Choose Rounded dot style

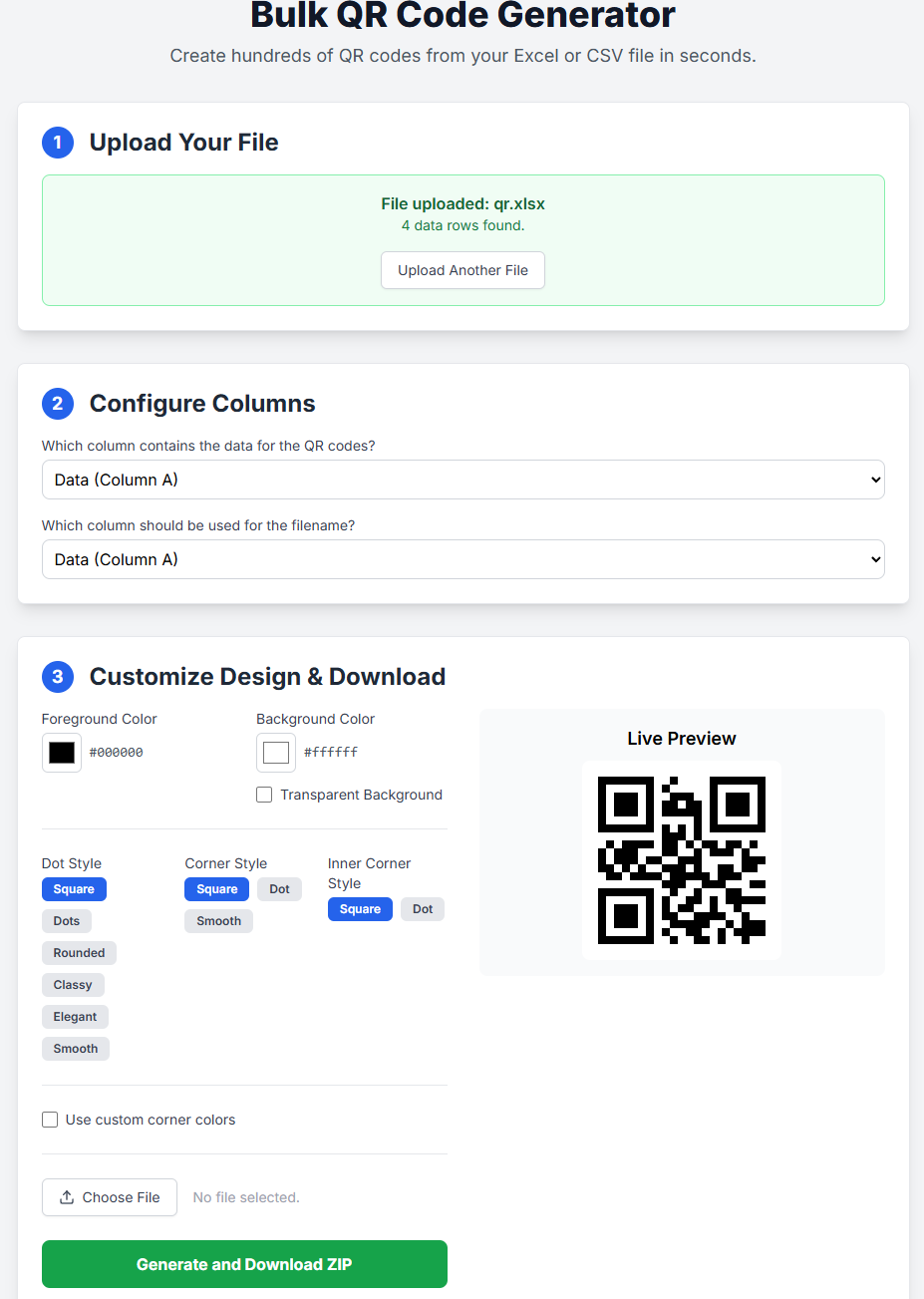[x=79, y=953]
